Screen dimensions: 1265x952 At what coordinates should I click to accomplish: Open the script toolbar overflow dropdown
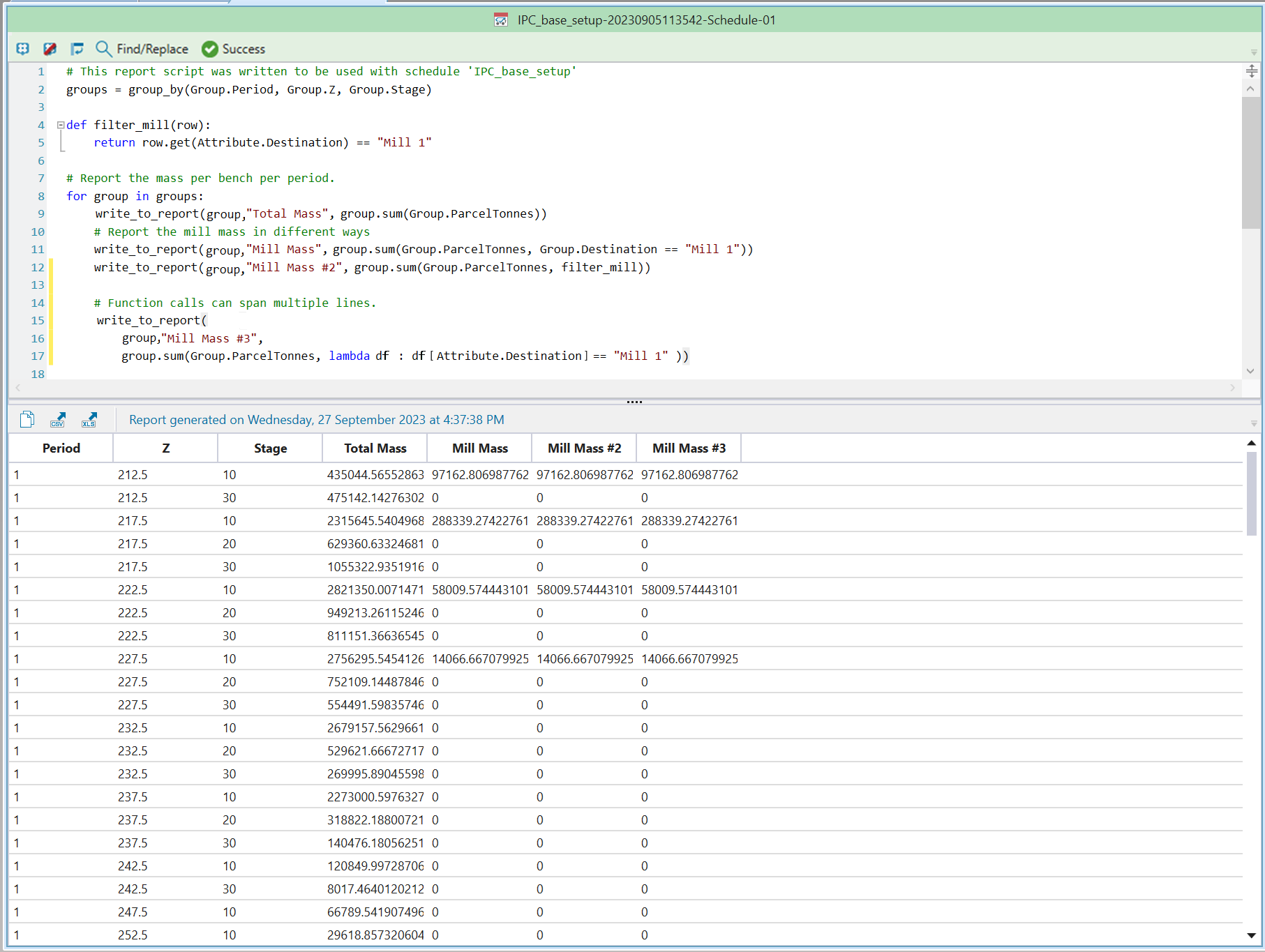click(x=1253, y=52)
